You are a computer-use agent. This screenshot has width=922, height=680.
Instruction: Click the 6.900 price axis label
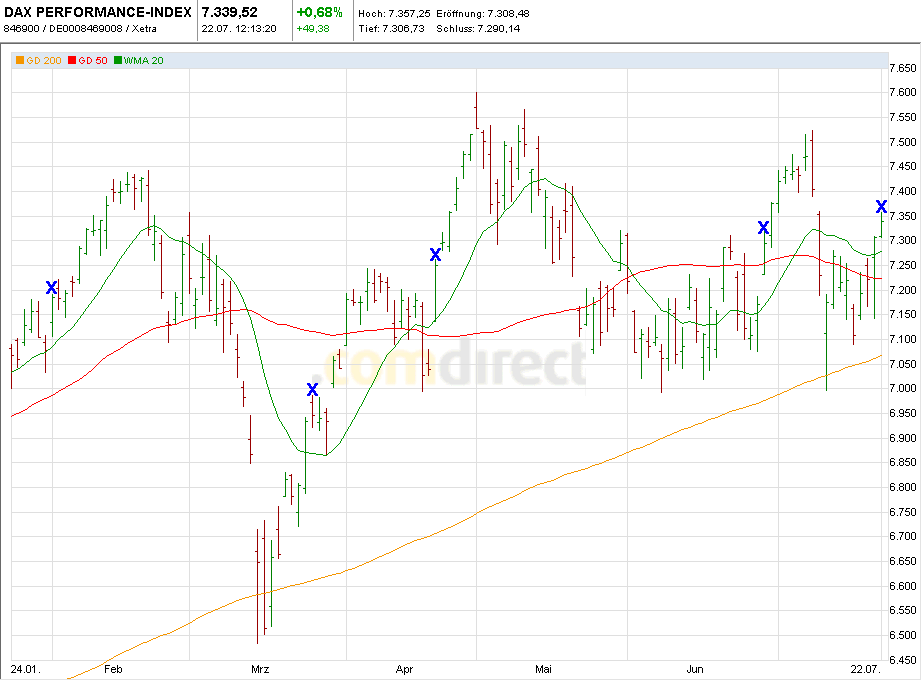[903, 438]
